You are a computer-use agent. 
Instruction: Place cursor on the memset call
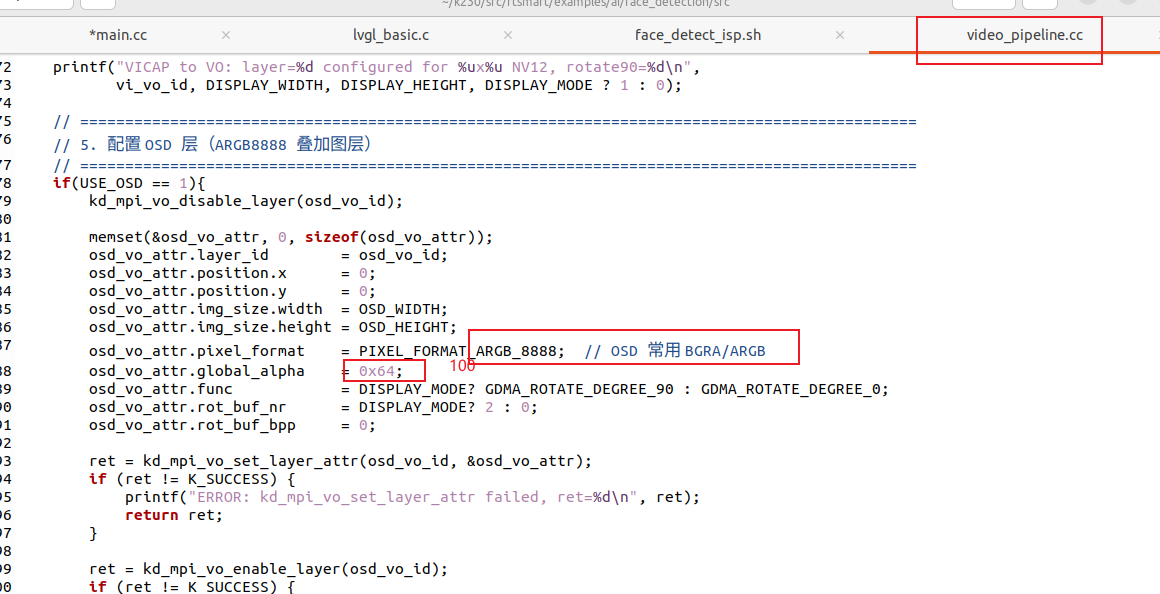tap(115, 237)
